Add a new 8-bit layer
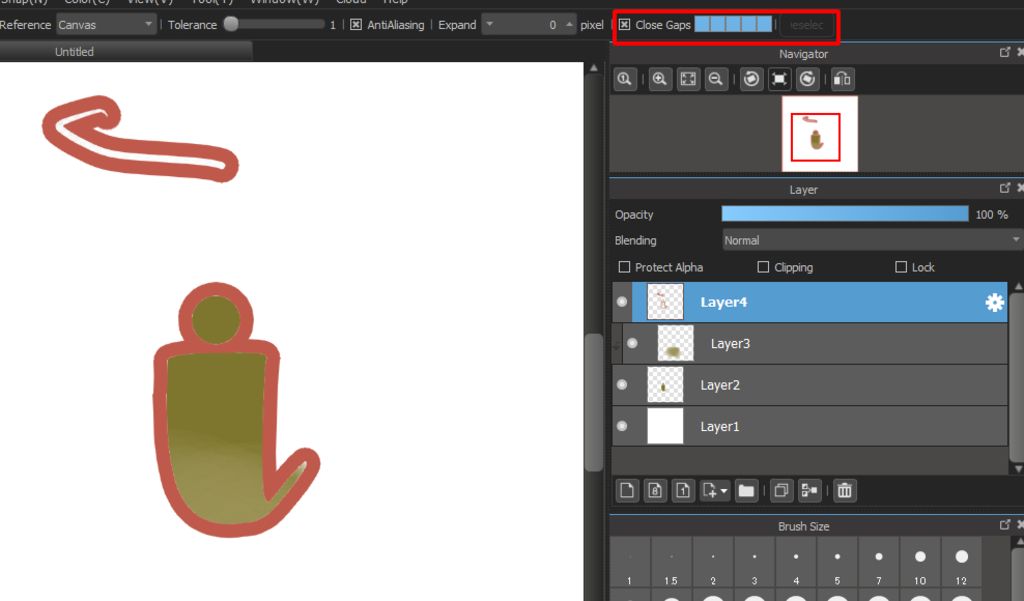 tap(655, 491)
